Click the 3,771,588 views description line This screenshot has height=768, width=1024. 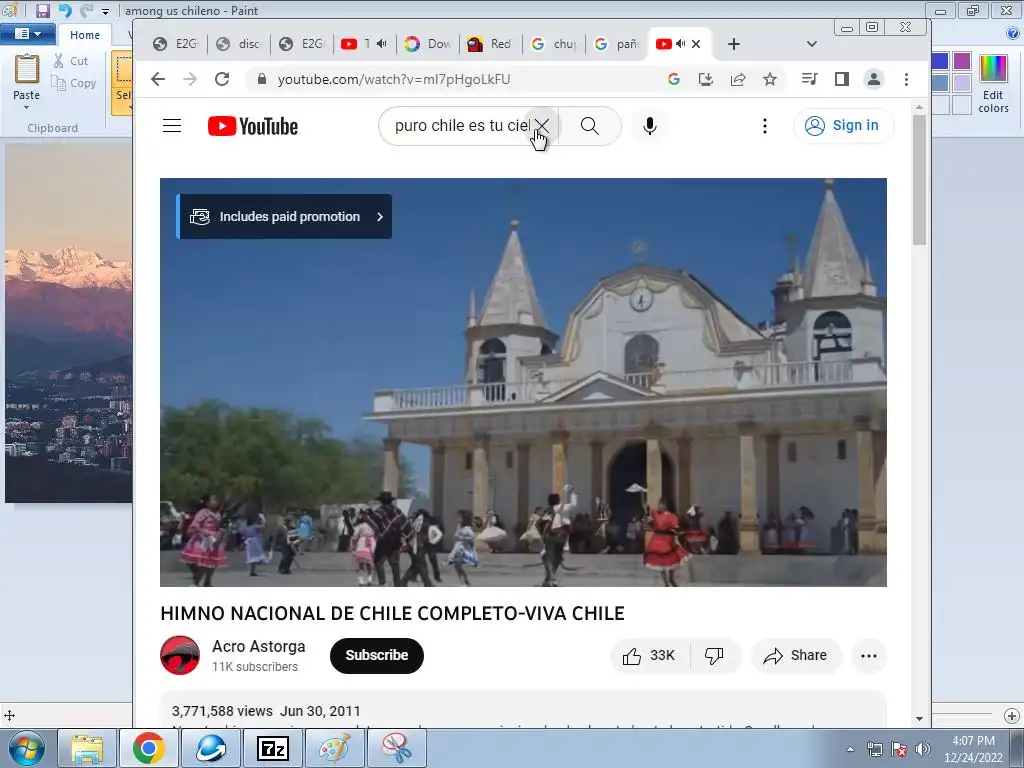click(x=266, y=711)
